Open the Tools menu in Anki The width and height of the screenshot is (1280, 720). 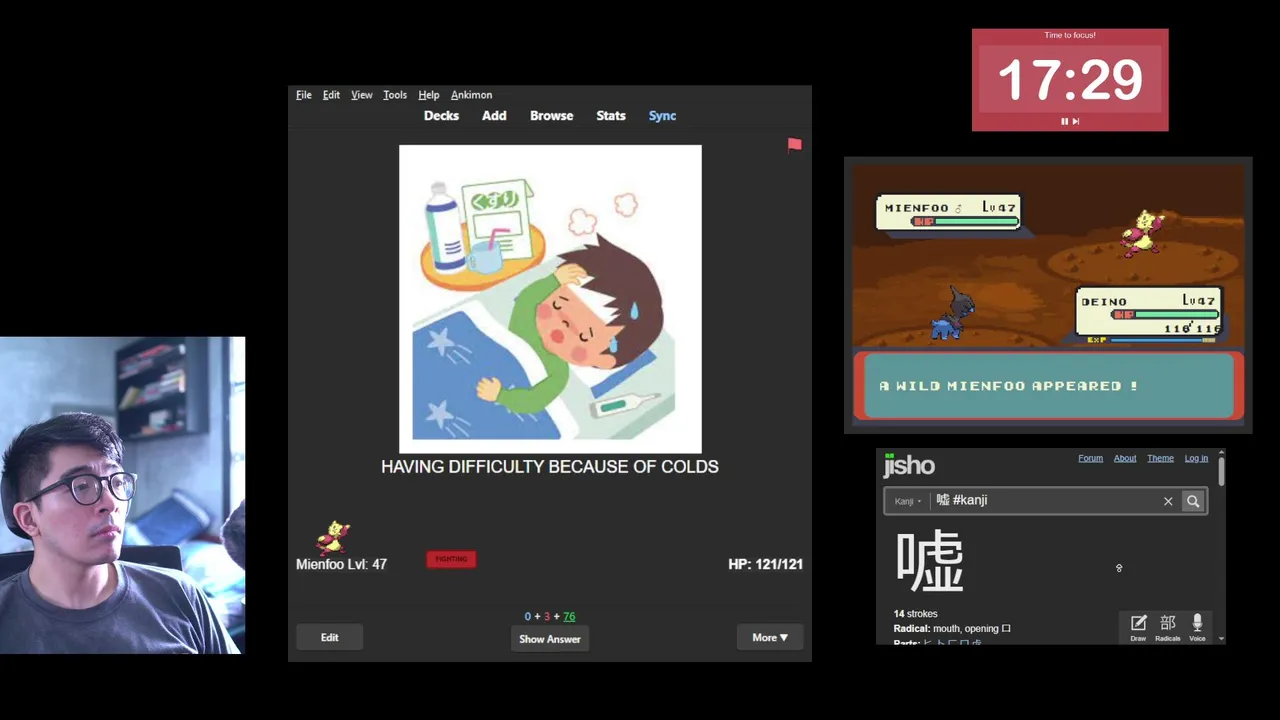click(x=395, y=95)
